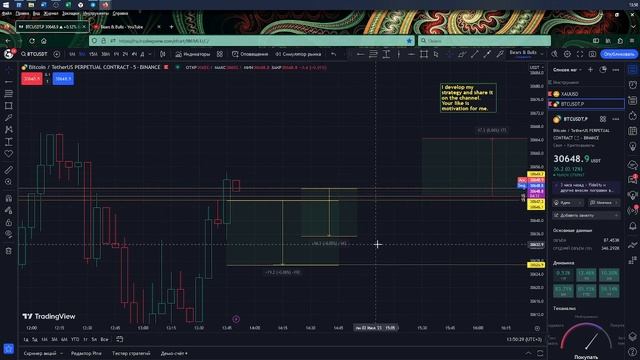
Task: Select the vertical line tool in favorites toolbar
Action: (398, 54)
